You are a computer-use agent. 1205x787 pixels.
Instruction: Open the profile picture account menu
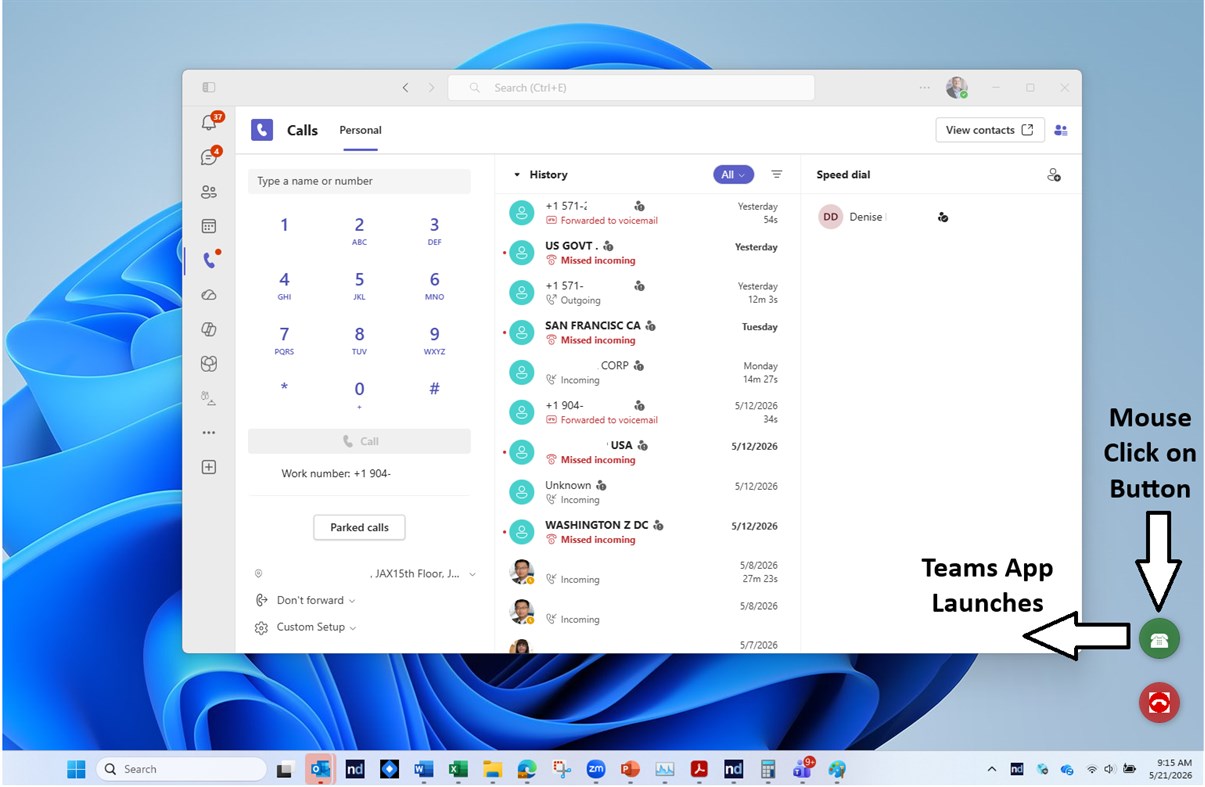click(957, 88)
